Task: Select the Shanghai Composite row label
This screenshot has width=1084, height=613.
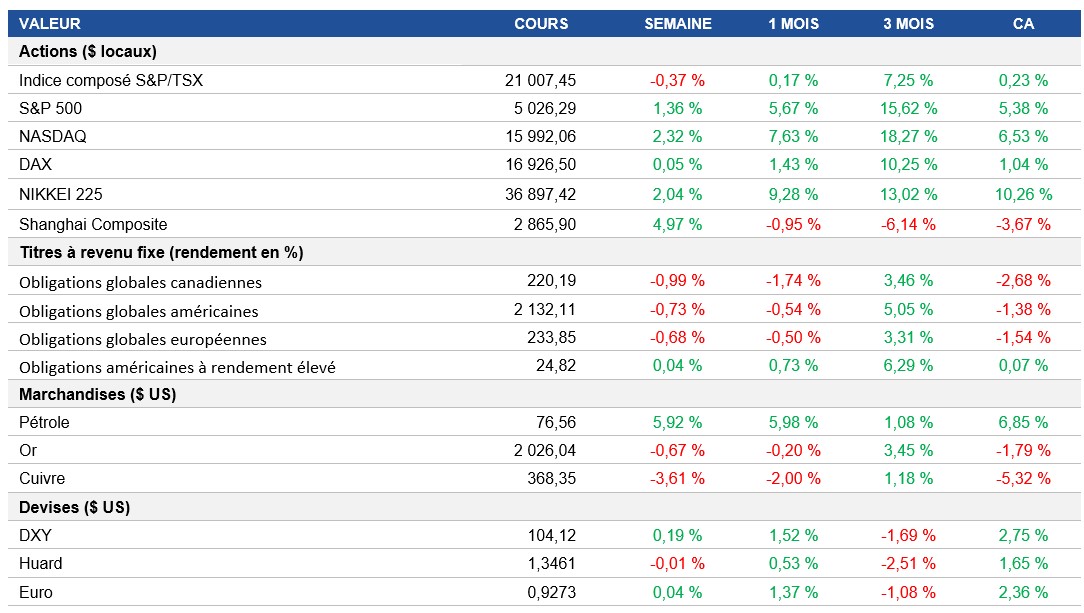Action: pos(93,225)
